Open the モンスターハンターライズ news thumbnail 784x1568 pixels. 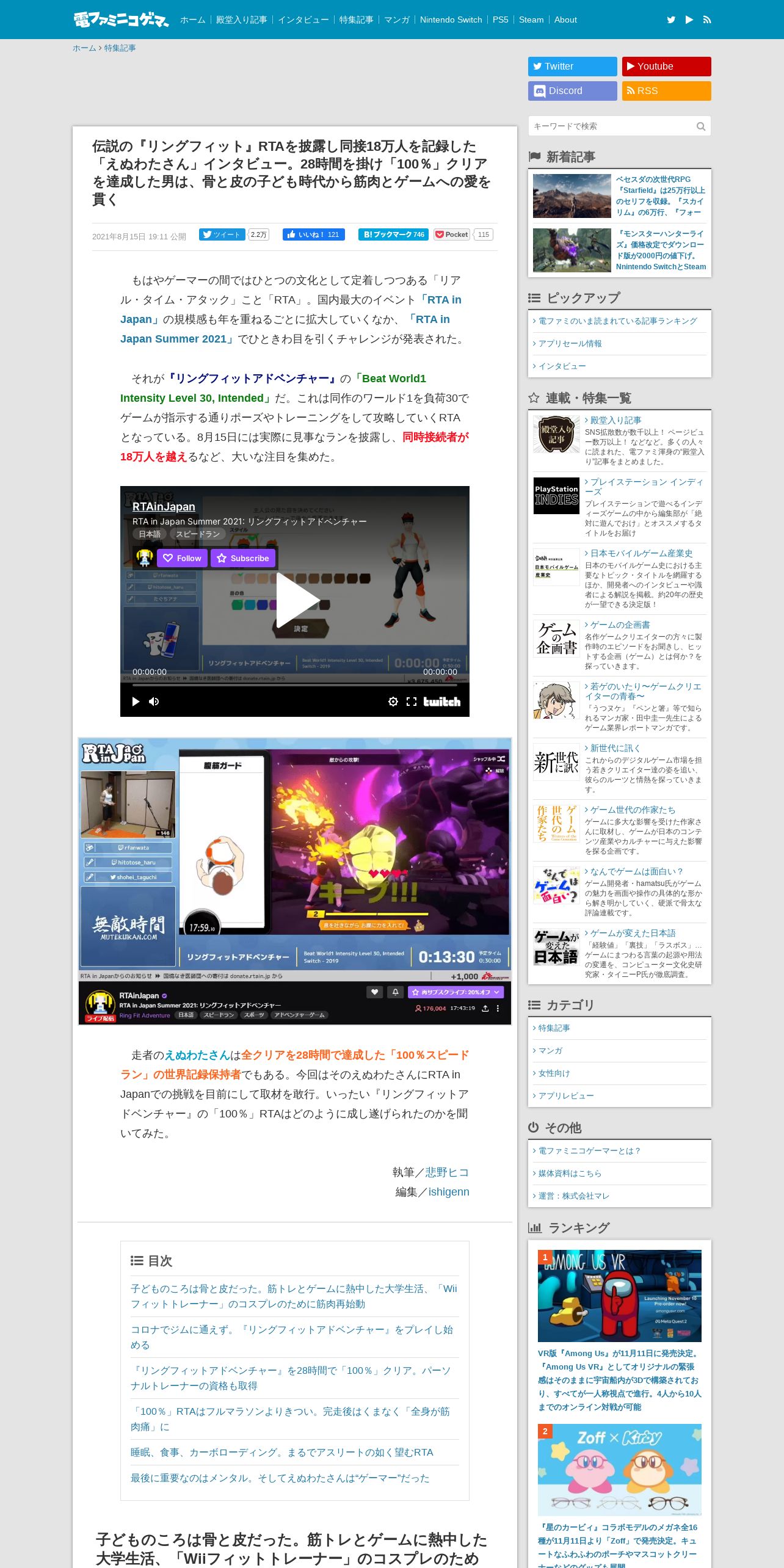tap(572, 250)
